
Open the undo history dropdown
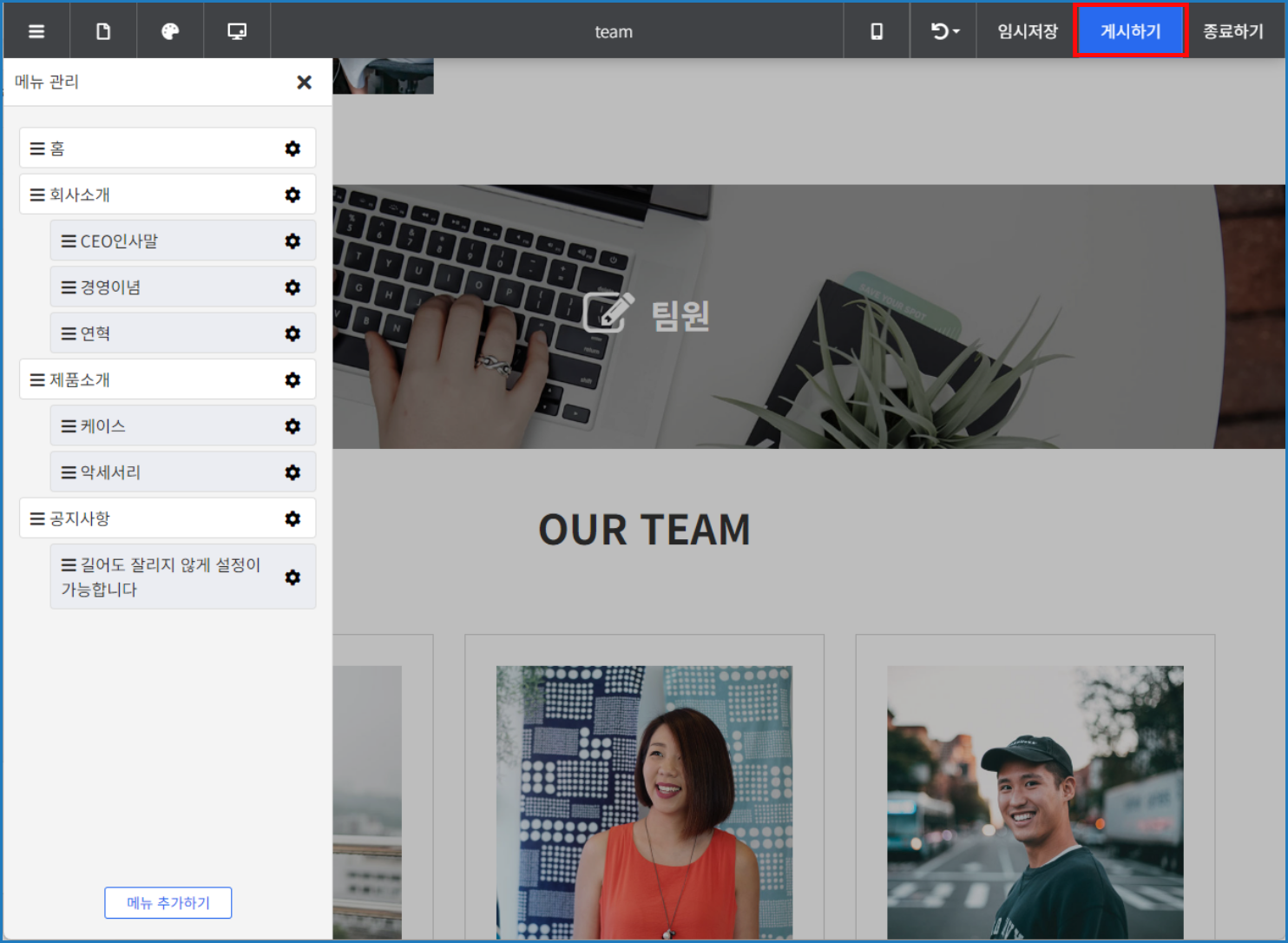[x=943, y=31]
